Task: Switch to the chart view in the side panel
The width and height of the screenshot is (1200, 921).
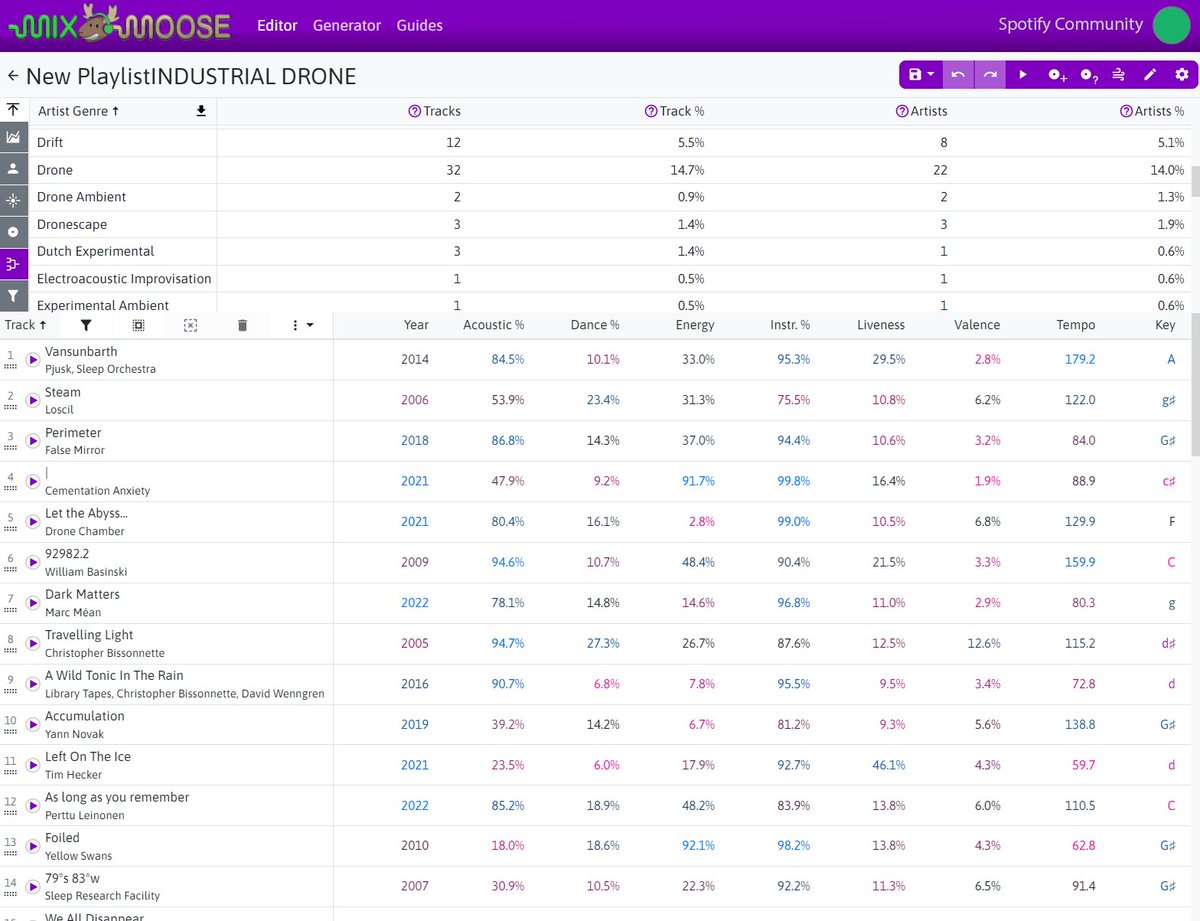Action: click(x=13, y=137)
